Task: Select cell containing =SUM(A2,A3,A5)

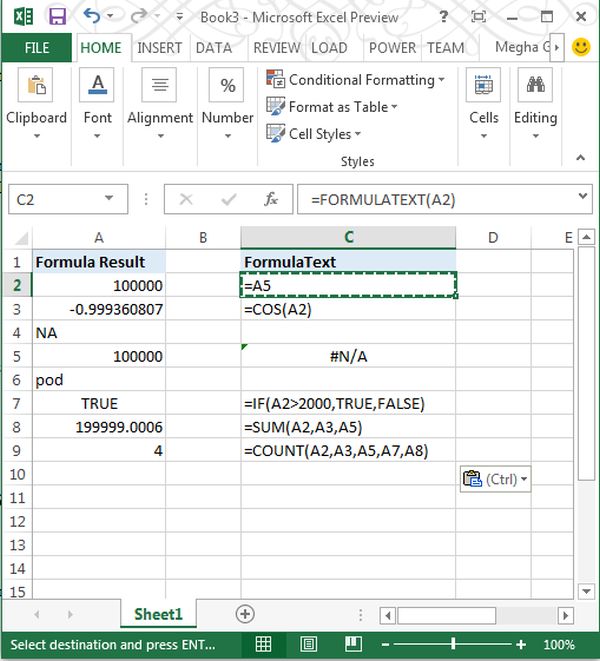Action: click(x=348, y=427)
